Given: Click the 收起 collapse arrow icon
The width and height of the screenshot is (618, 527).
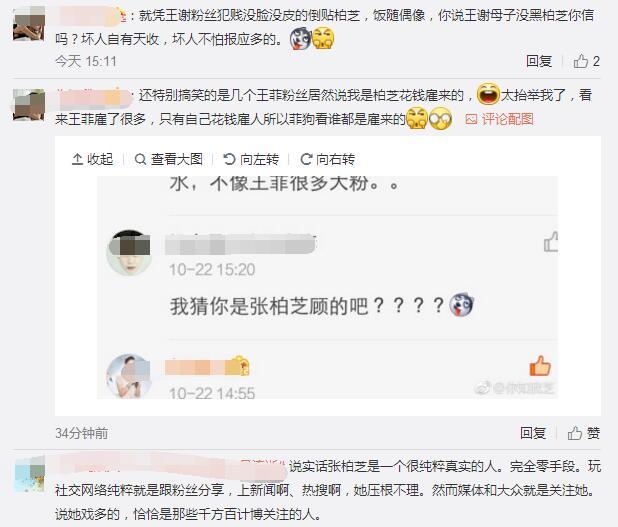Looking at the screenshot, I should pos(77,159).
